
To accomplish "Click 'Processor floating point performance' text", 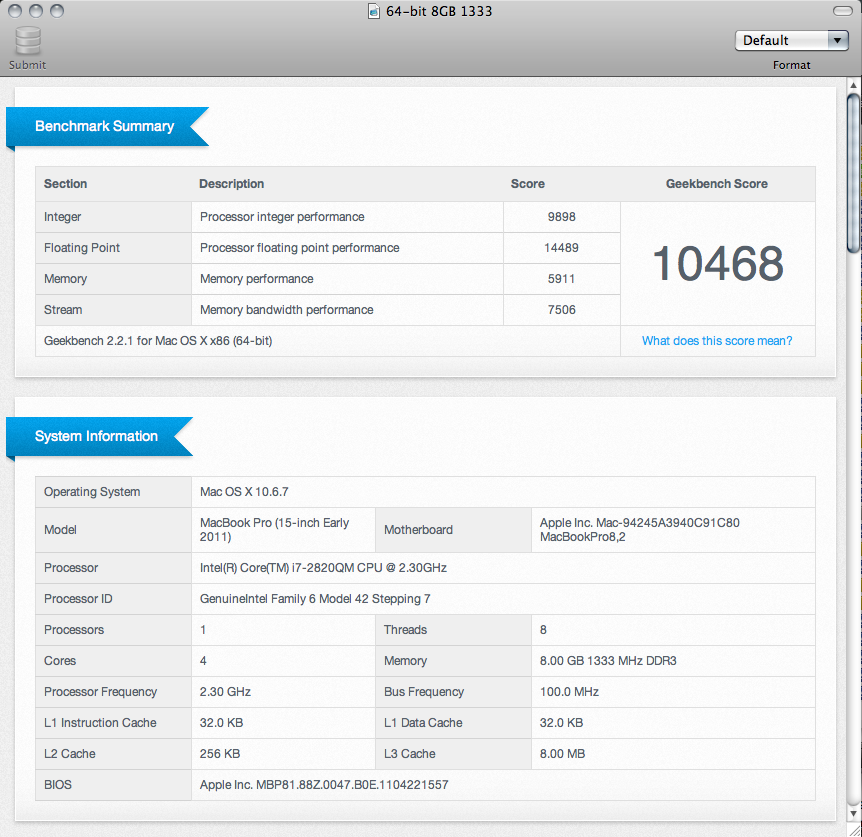I will pos(300,248).
